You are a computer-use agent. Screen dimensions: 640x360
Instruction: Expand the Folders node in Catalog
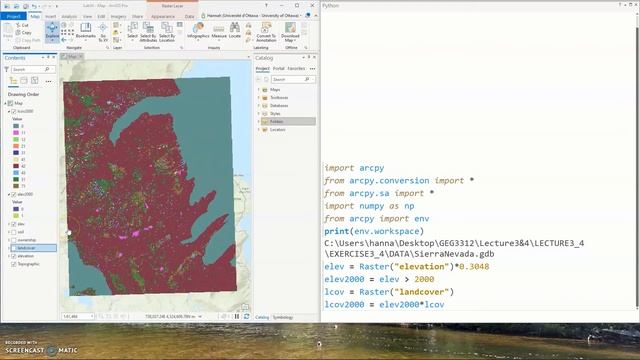click(258, 122)
